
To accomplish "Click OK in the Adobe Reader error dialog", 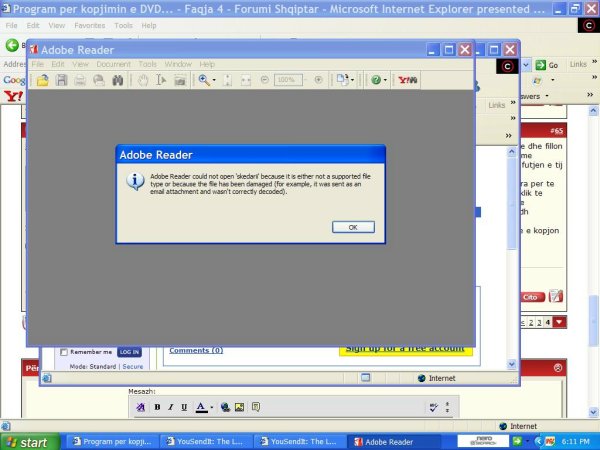I will point(353,227).
